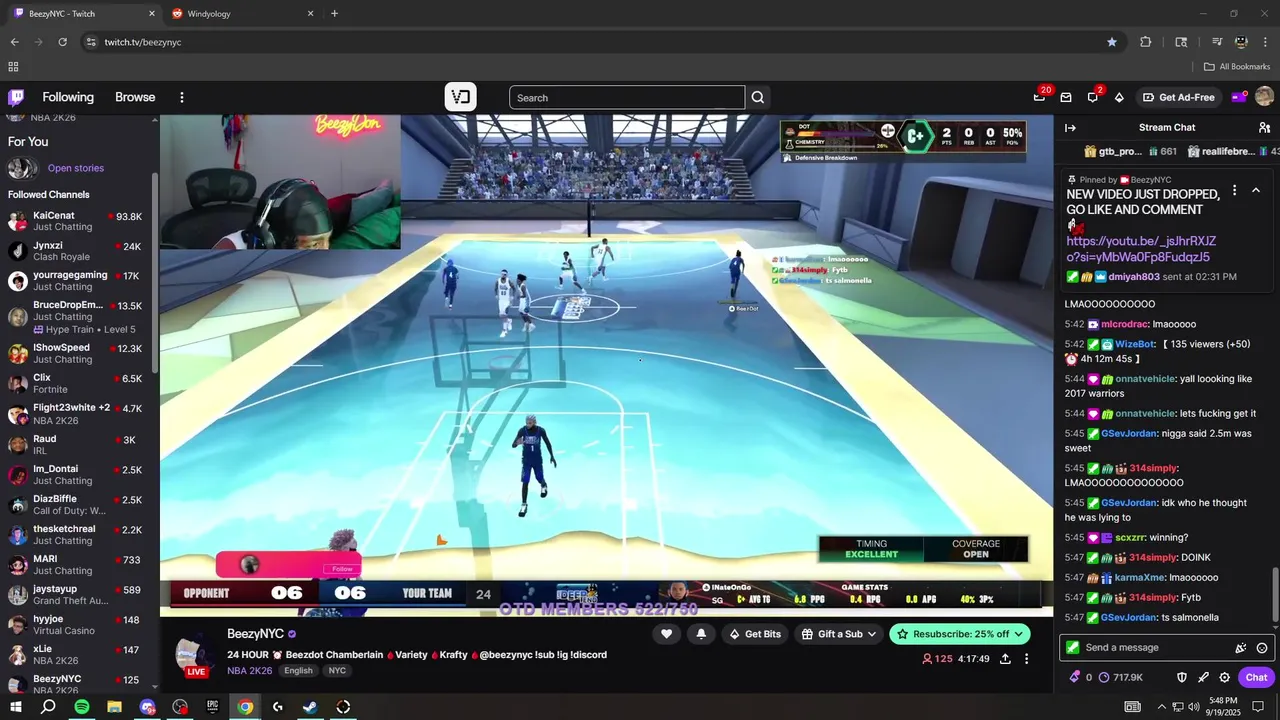Image resolution: width=1280 pixels, height=720 pixels.
Task: Open the stream three-dot options menu
Action: point(1026,659)
